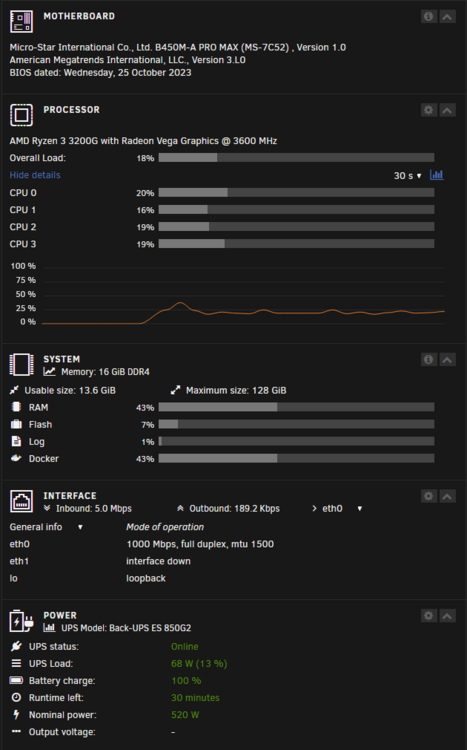467x750 pixels.
Task: Open Processor panel settings gear
Action: (x=428, y=110)
